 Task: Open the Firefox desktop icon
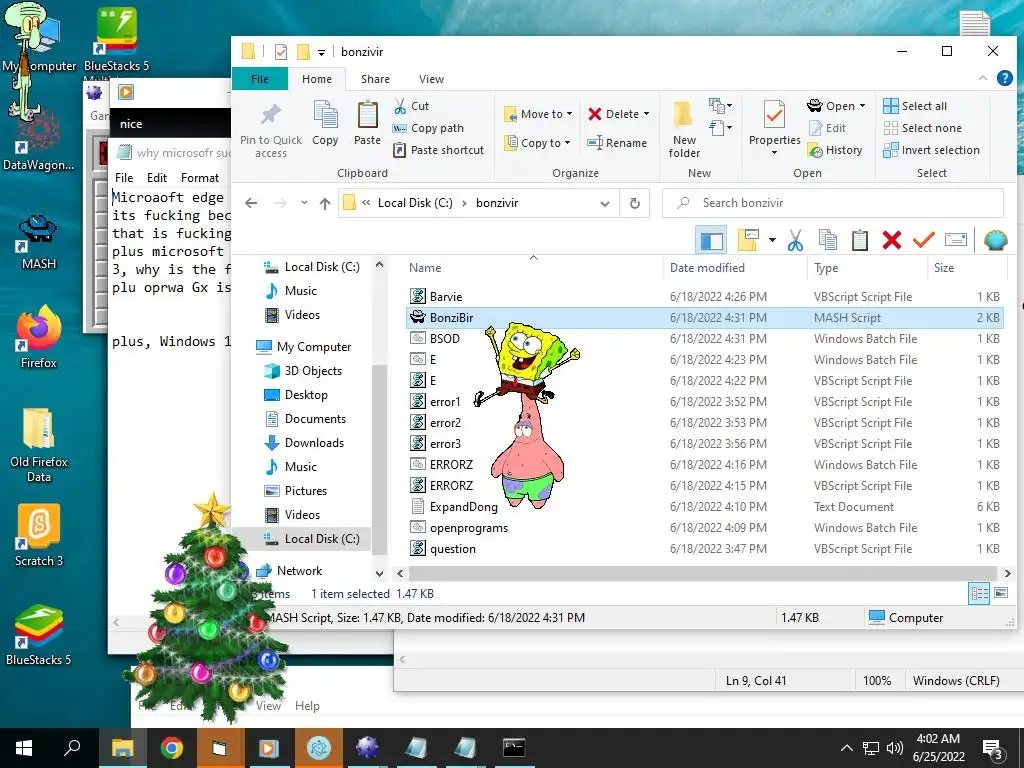point(39,337)
